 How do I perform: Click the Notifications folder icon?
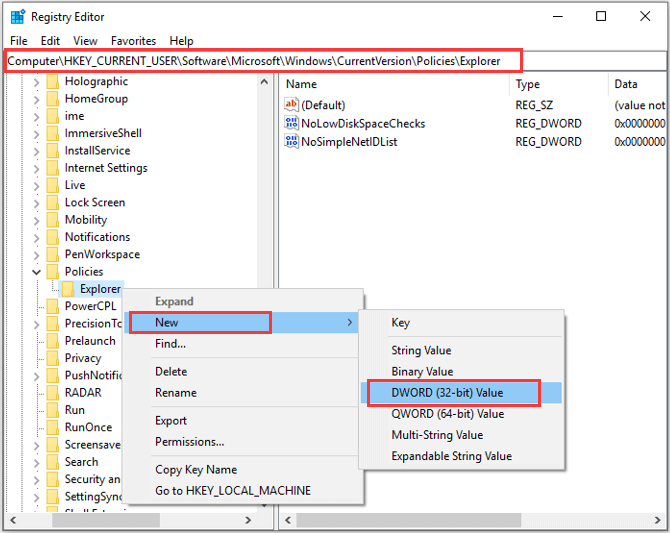click(53, 237)
